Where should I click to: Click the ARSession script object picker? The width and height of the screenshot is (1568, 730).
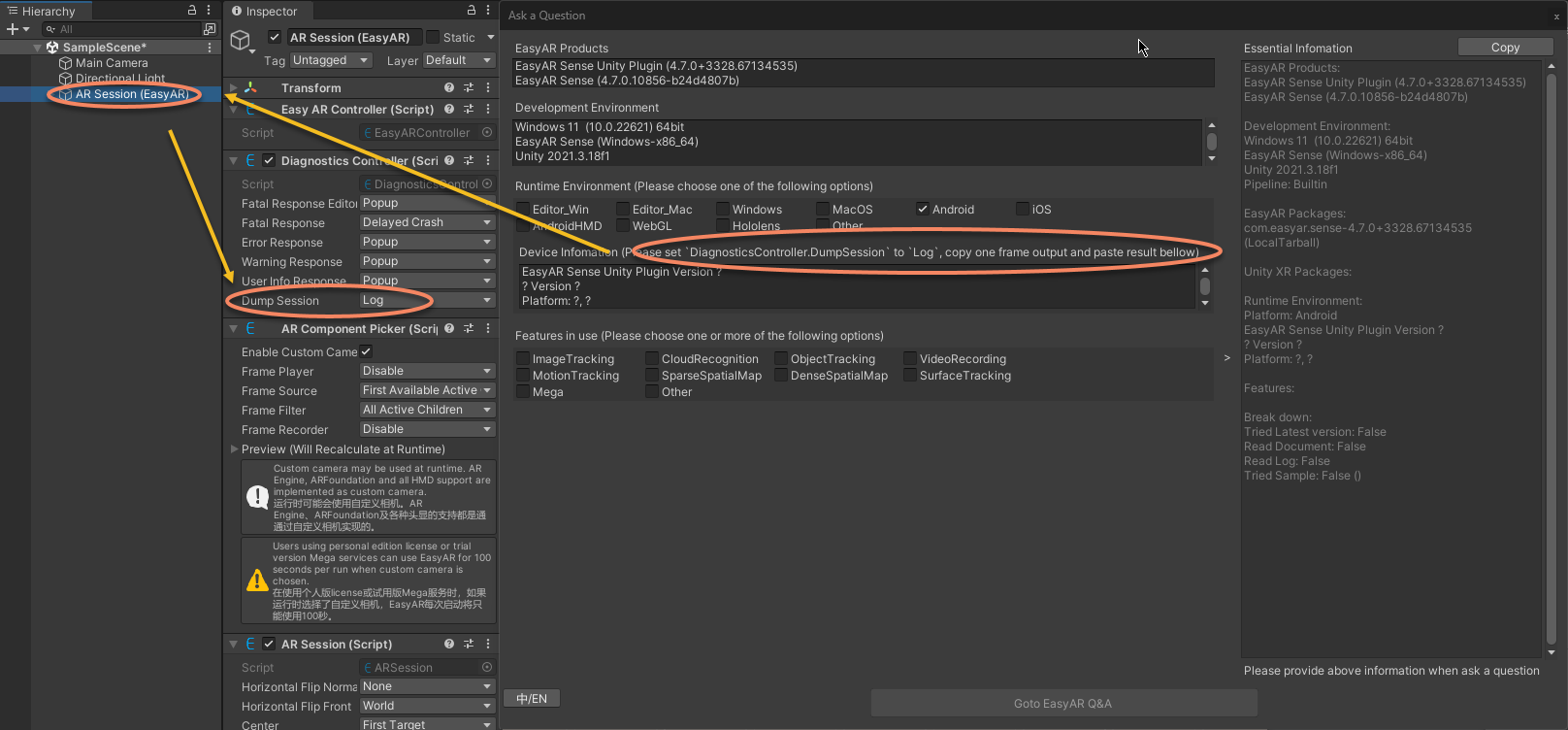[487, 667]
